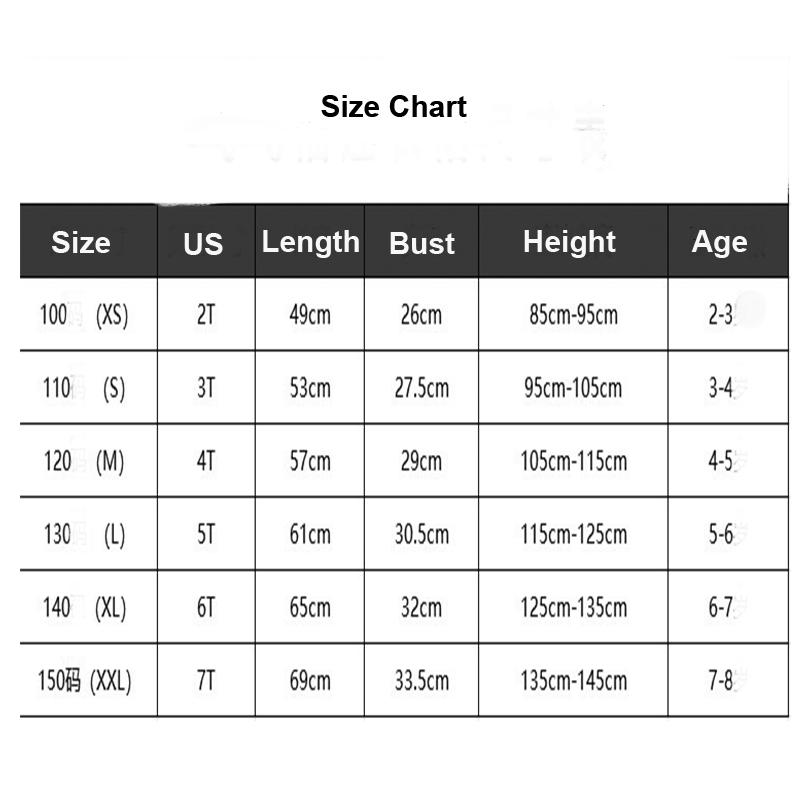The image size is (800, 800).
Task: Select the 100 (XS) size cell
Action: tap(85, 315)
